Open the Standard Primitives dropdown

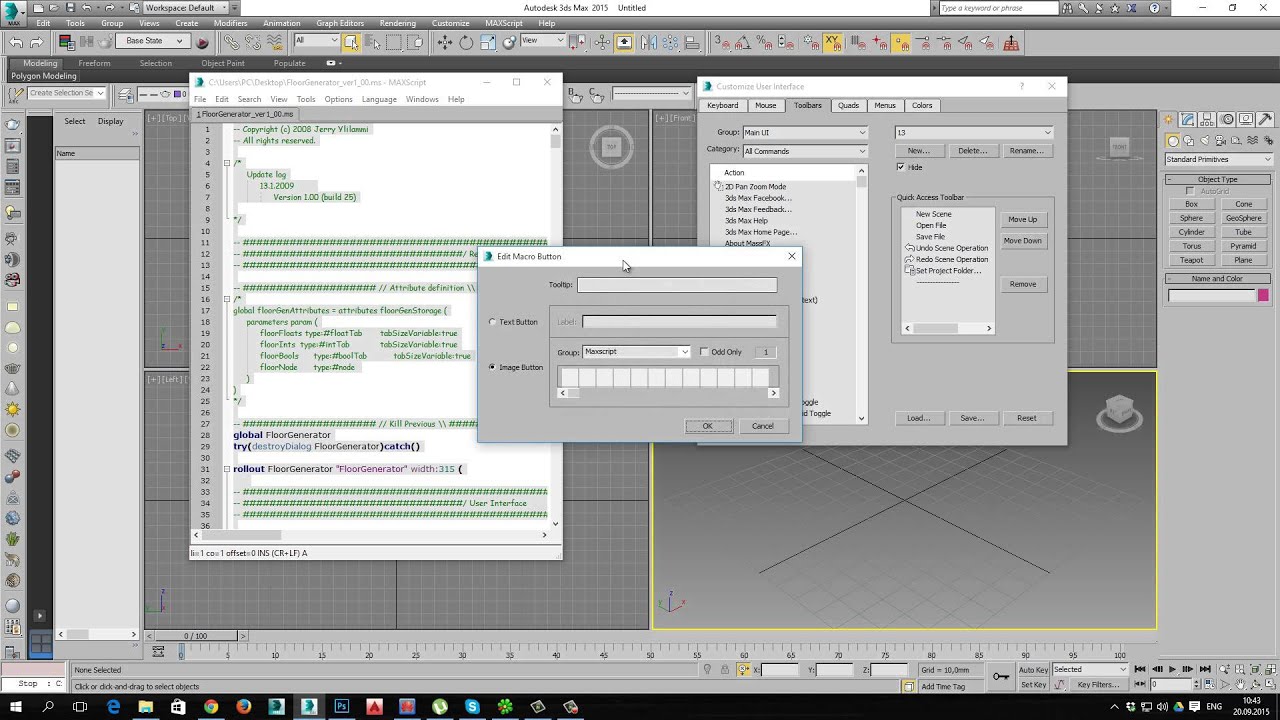click(x=1219, y=159)
